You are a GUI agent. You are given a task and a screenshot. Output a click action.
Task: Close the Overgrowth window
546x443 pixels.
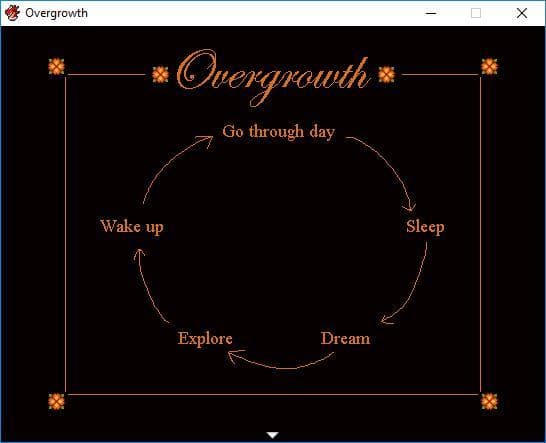click(x=522, y=13)
